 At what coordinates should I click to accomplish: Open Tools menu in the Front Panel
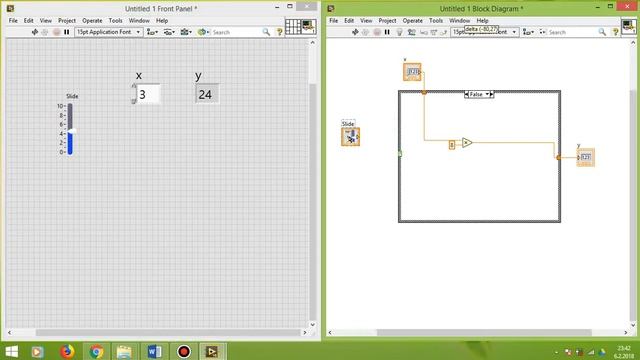[115, 20]
